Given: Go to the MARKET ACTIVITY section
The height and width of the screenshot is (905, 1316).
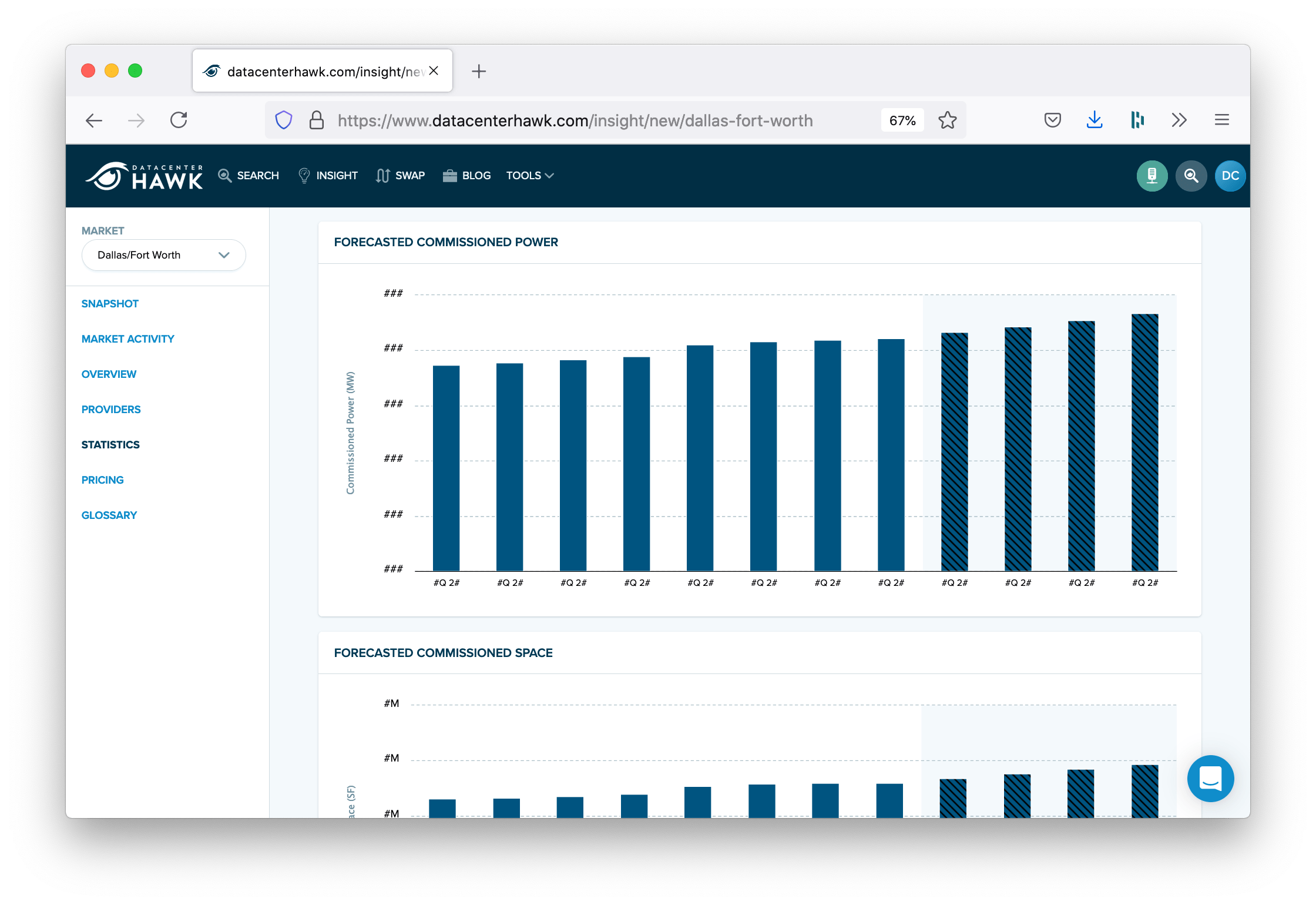Looking at the screenshot, I should coord(127,339).
